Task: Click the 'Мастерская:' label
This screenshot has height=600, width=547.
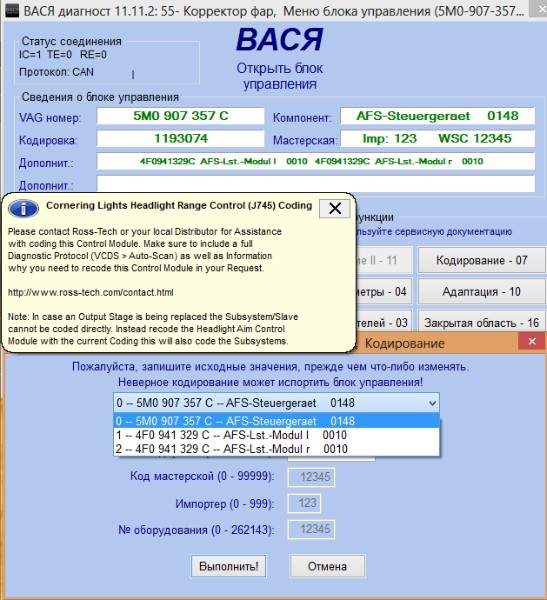Action: point(305,140)
